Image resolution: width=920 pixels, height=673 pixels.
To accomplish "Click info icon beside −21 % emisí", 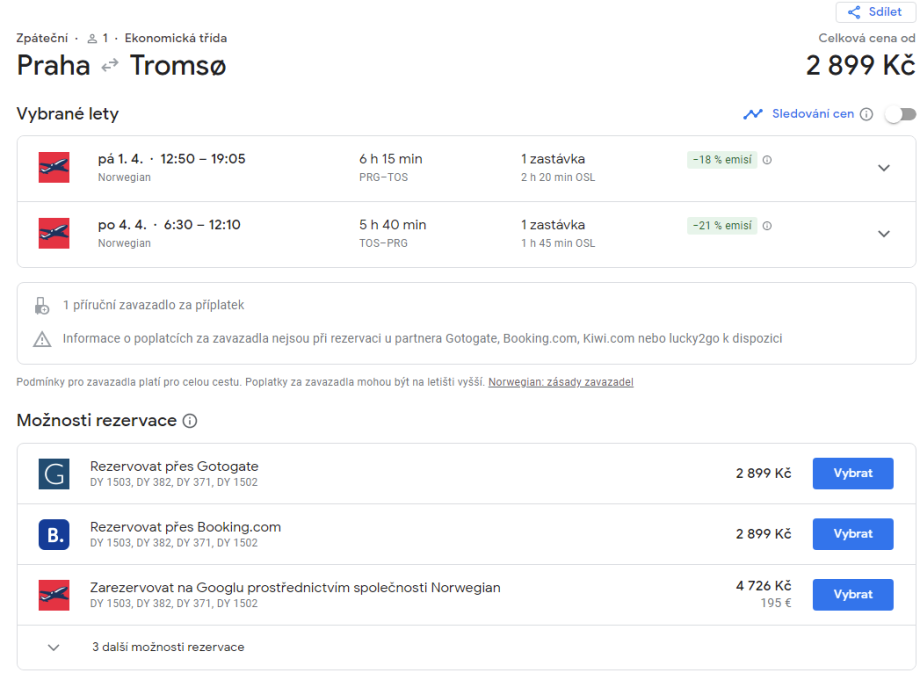I will pyautogui.click(x=767, y=226).
